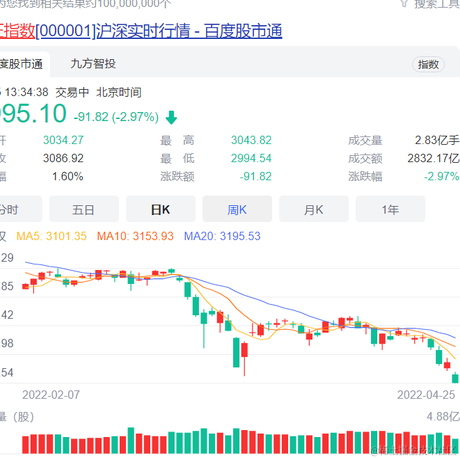Click the 1.60% amplitude value
Image resolution: width=460 pixels, height=460 pixels.
point(68,176)
